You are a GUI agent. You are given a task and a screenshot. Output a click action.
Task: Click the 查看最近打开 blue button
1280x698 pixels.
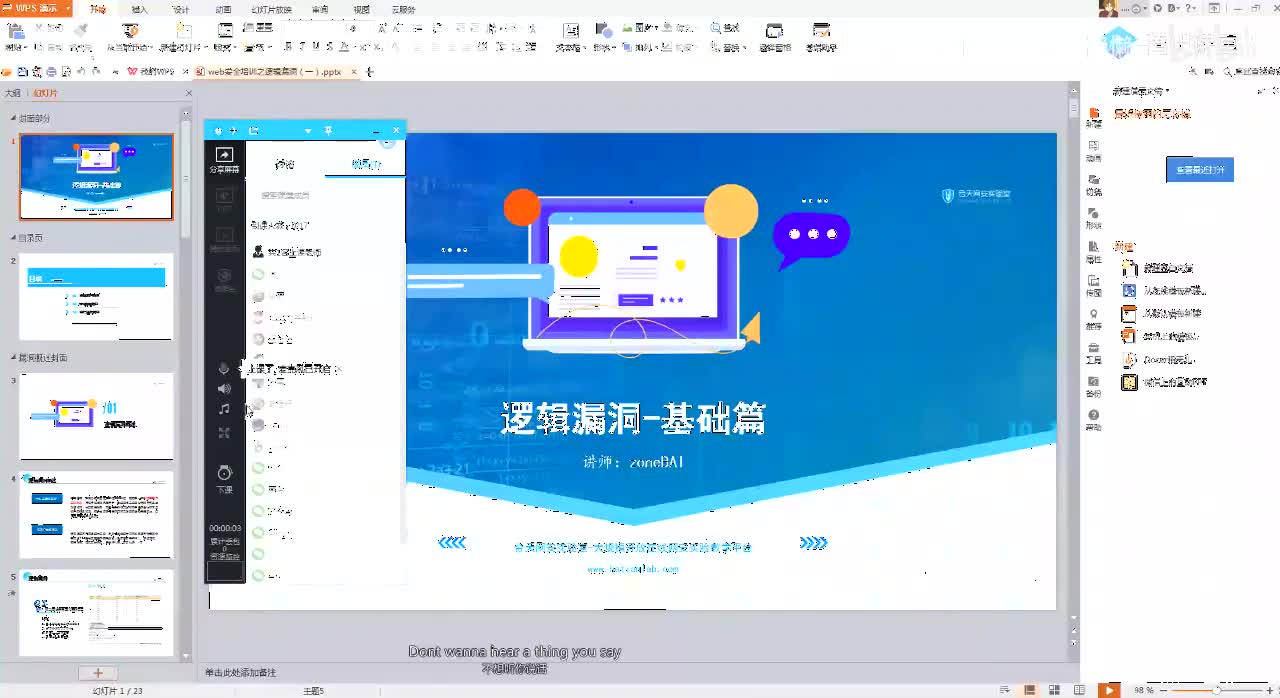[x=1199, y=170]
